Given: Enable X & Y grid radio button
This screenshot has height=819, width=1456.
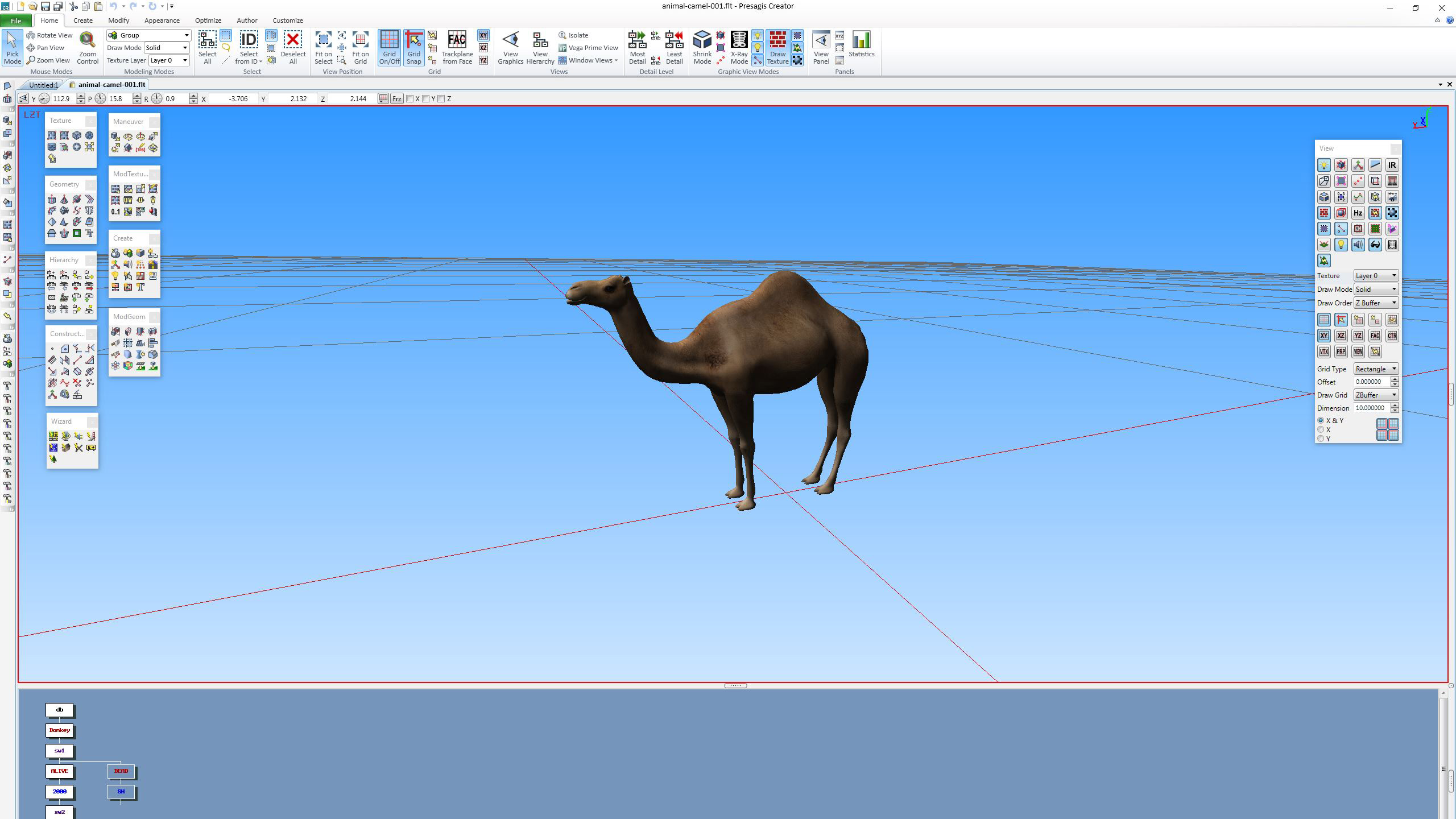Looking at the screenshot, I should click(x=1321, y=419).
